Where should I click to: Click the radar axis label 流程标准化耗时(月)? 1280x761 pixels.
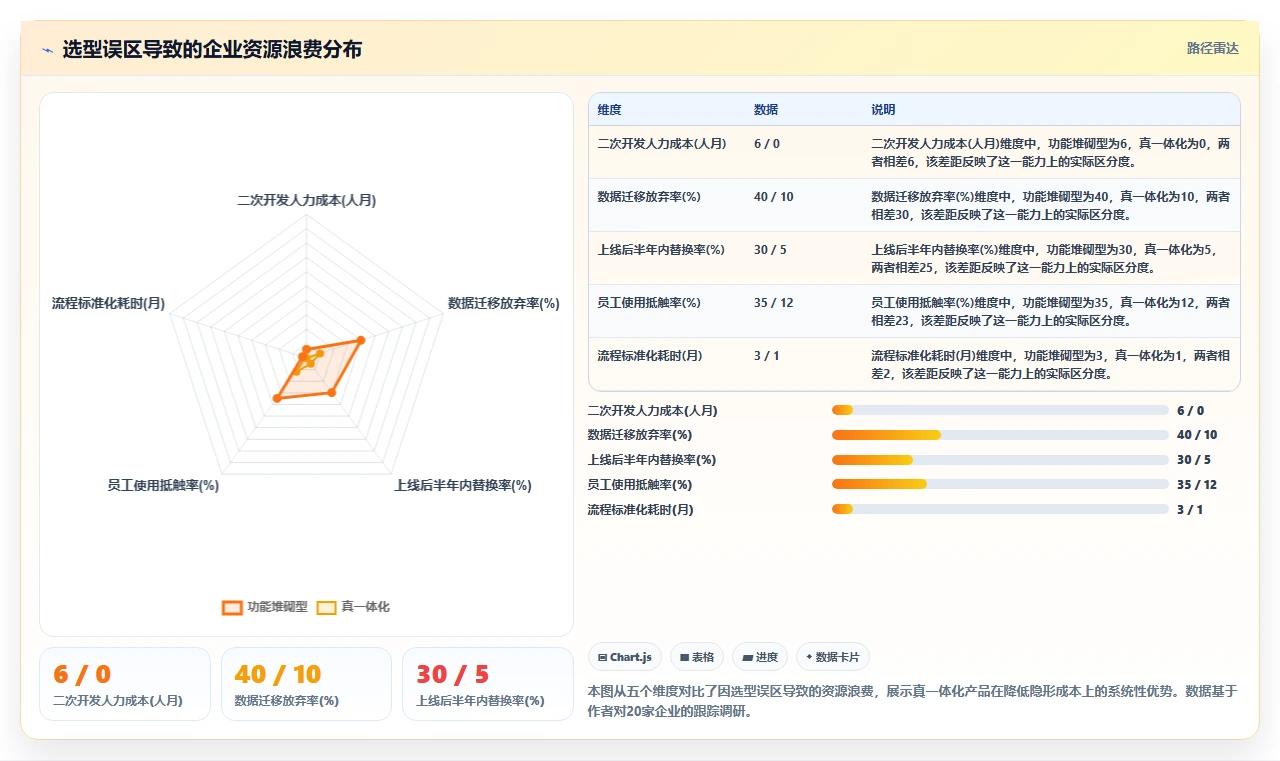click(x=108, y=303)
